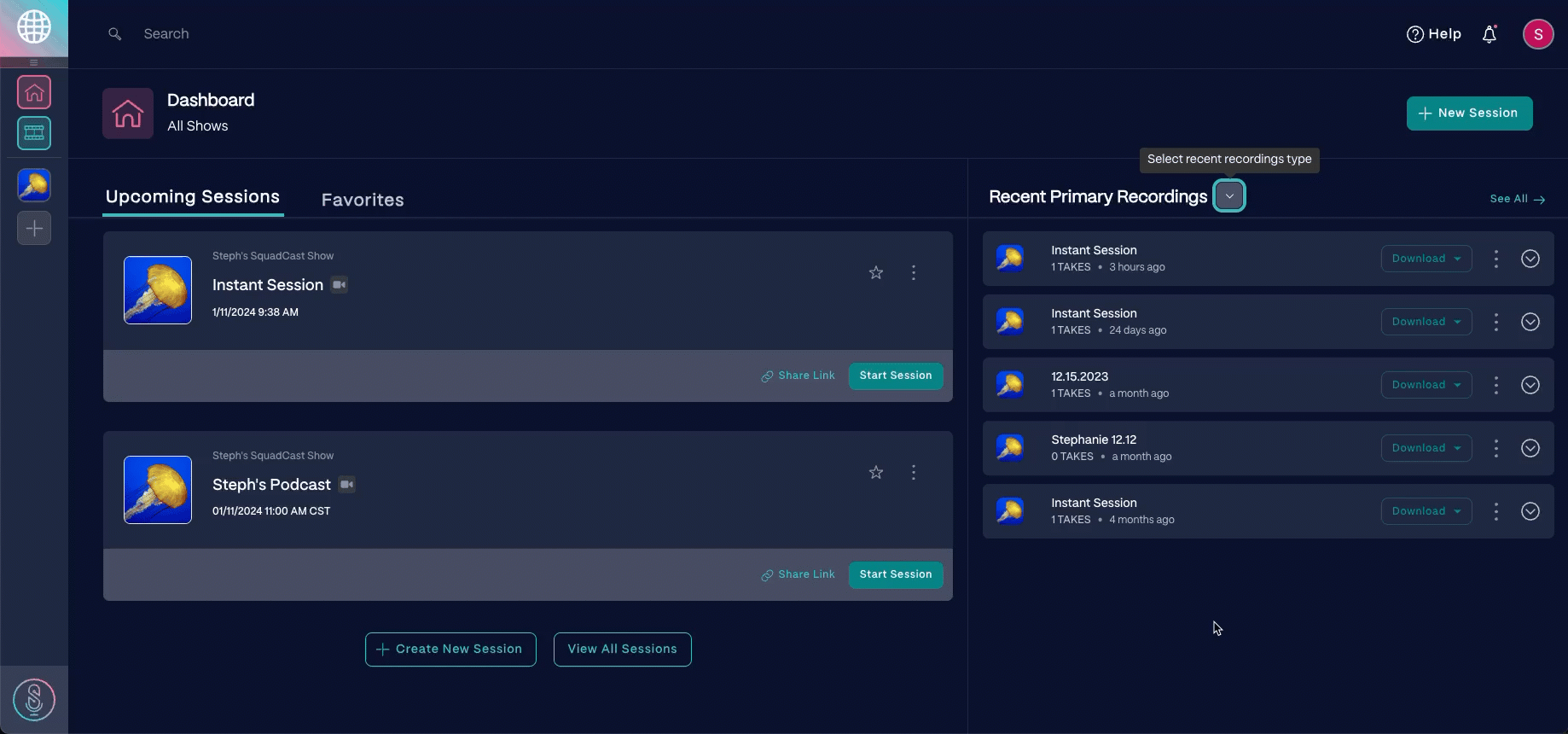Favorite the Instant Session with star

click(x=875, y=272)
